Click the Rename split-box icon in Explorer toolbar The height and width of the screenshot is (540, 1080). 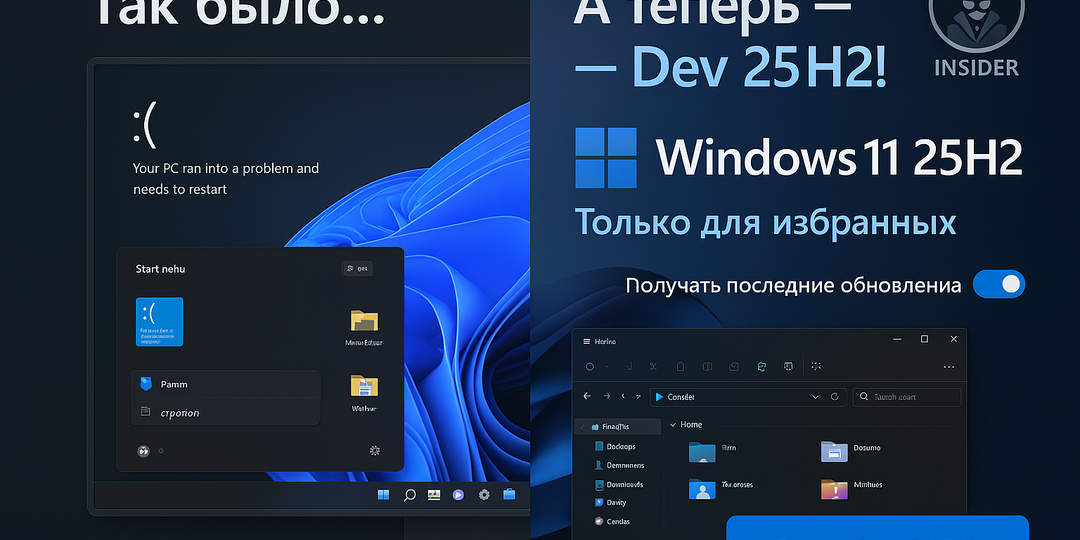click(x=707, y=366)
